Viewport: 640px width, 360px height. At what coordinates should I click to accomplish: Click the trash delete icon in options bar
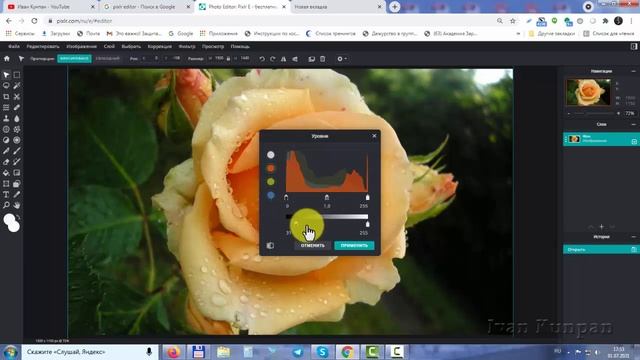[322, 59]
